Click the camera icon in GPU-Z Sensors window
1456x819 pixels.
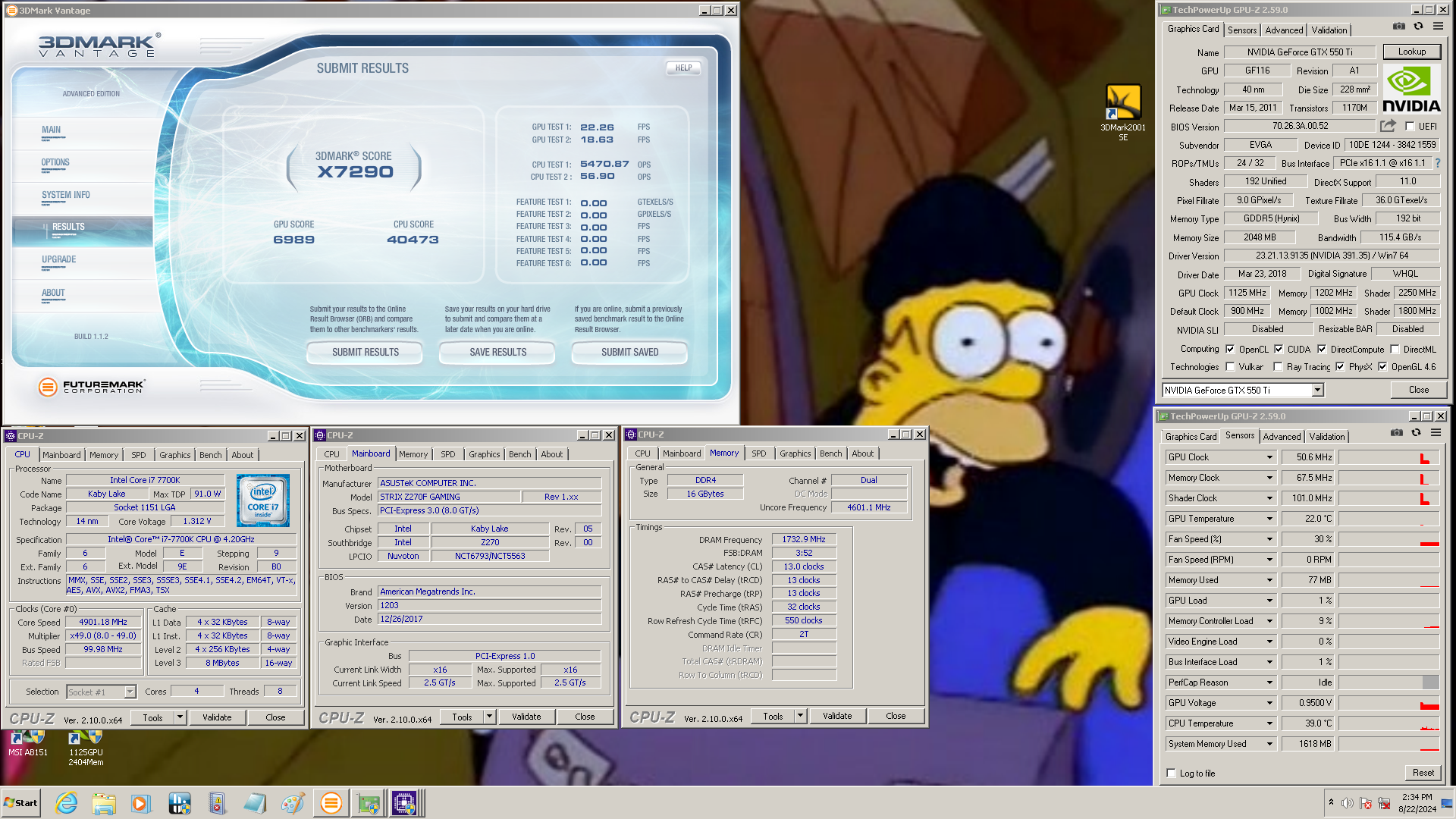(x=1397, y=433)
